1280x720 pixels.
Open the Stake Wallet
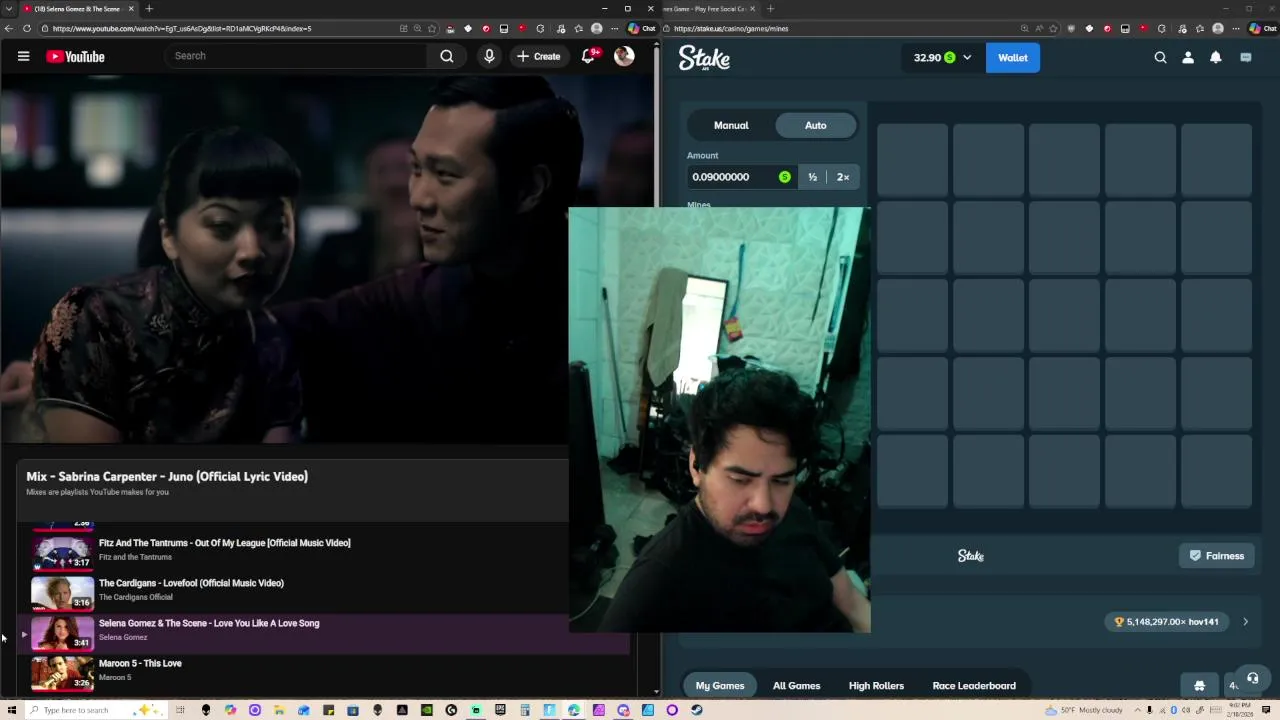(1012, 58)
